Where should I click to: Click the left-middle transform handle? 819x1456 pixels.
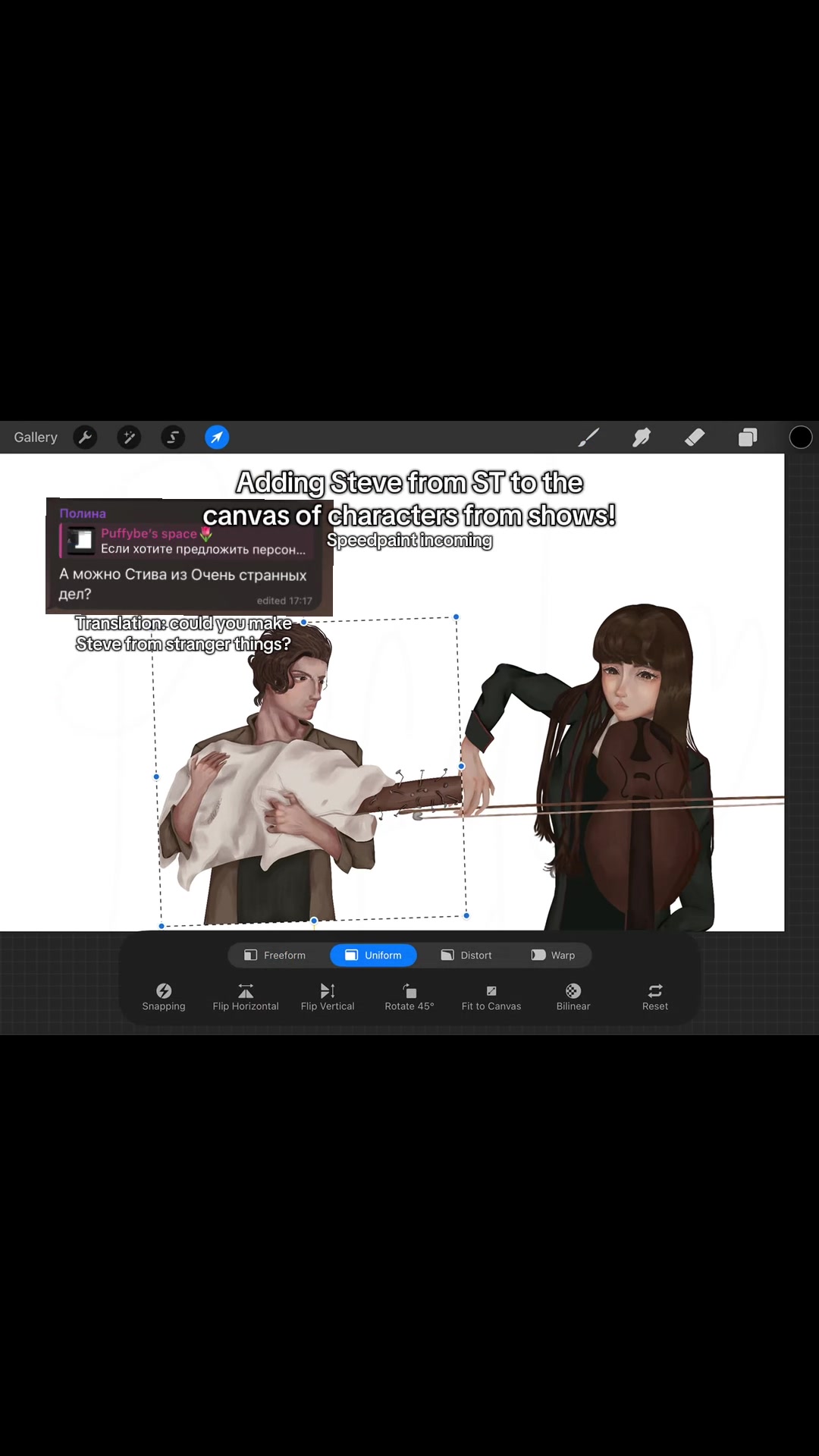[x=156, y=777]
